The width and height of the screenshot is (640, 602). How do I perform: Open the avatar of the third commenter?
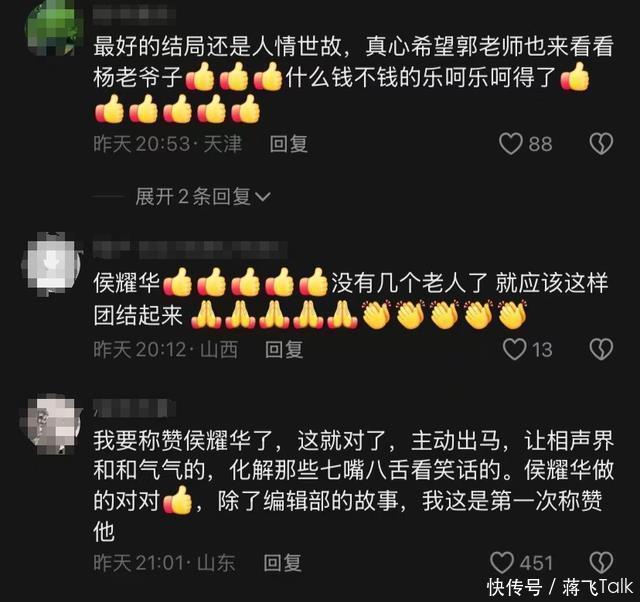pos(50,424)
